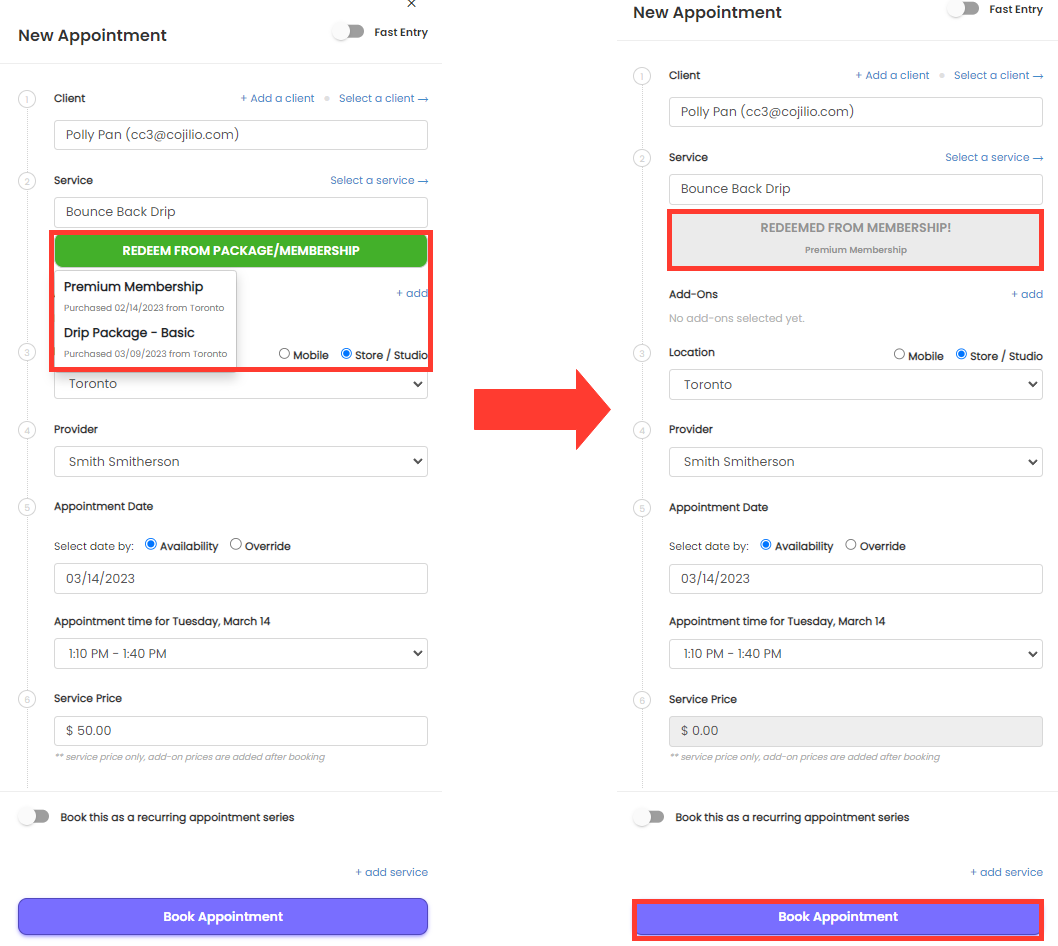Open the Toronto location dropdown on right
This screenshot has width=1058, height=946.
click(x=856, y=385)
